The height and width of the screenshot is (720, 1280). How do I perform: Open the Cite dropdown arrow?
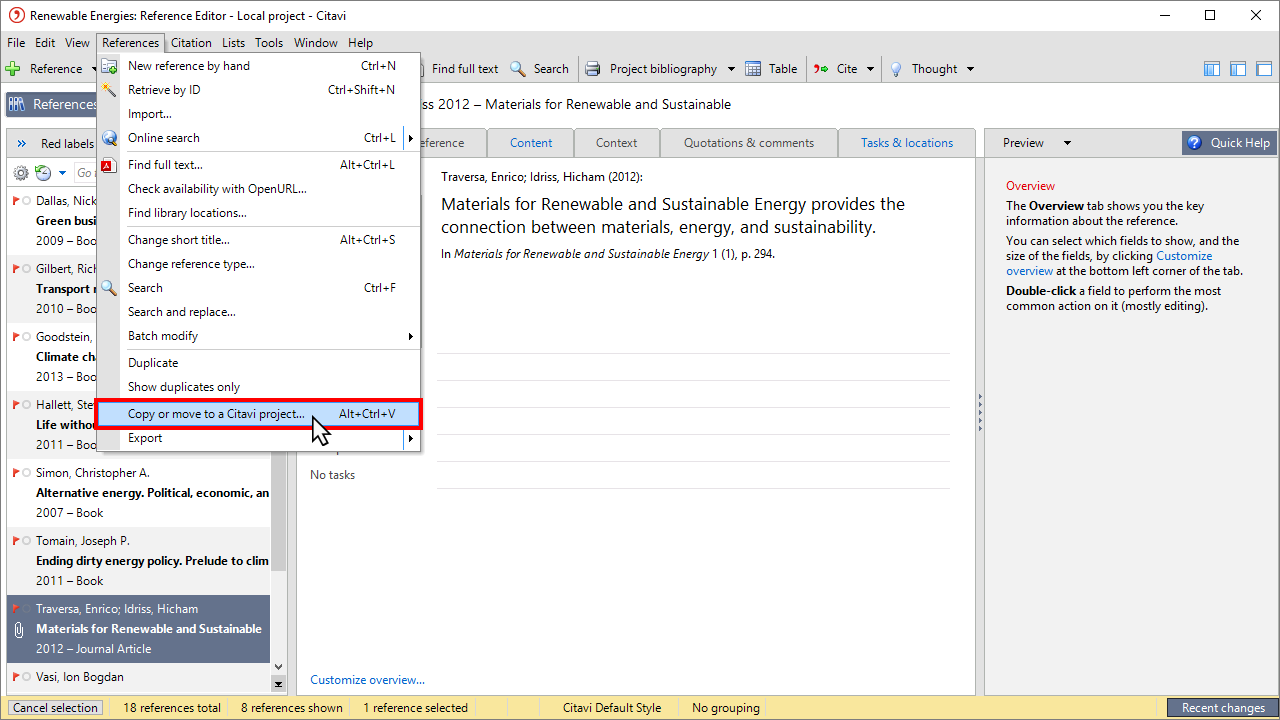pos(871,69)
